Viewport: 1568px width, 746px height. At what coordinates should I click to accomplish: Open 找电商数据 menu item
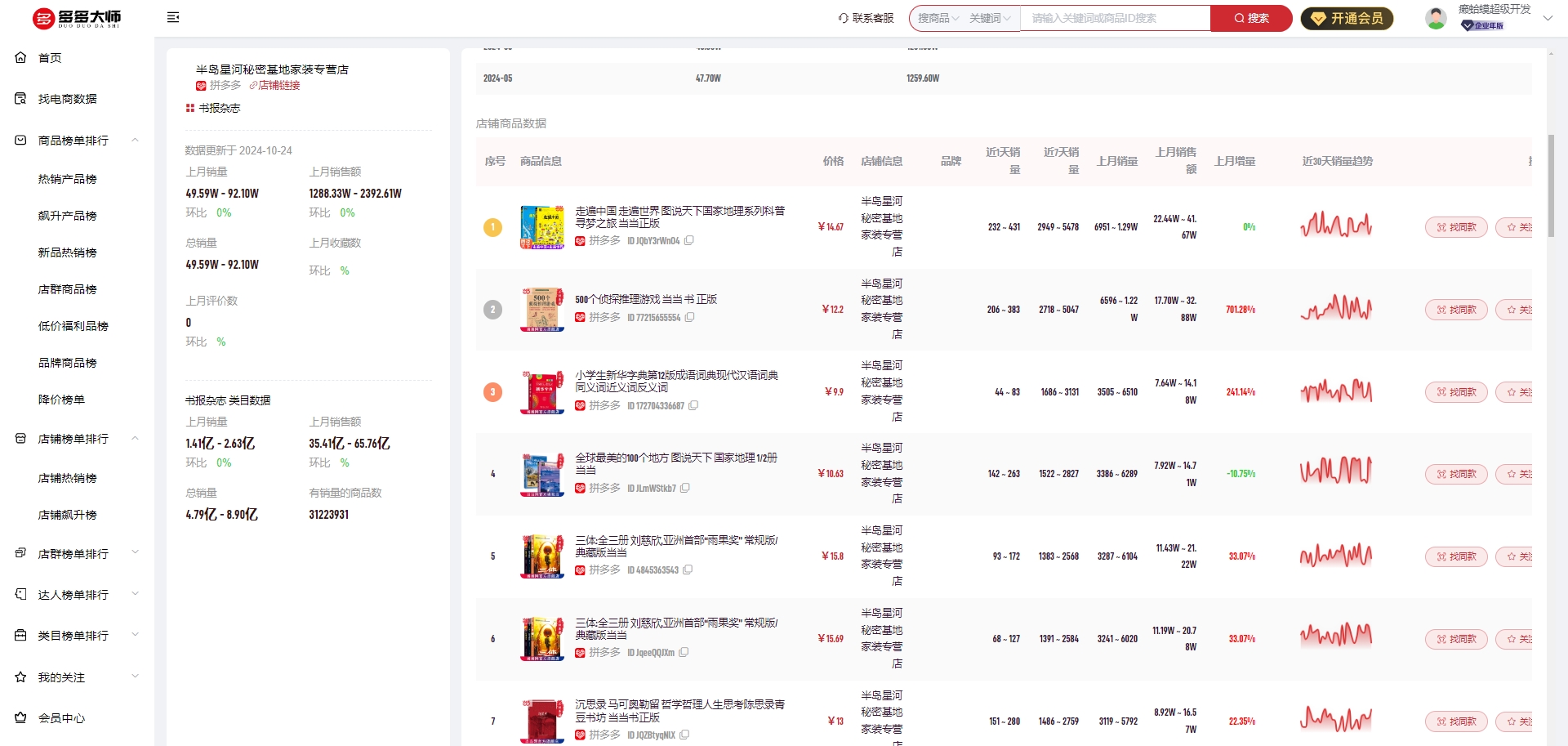pos(67,99)
